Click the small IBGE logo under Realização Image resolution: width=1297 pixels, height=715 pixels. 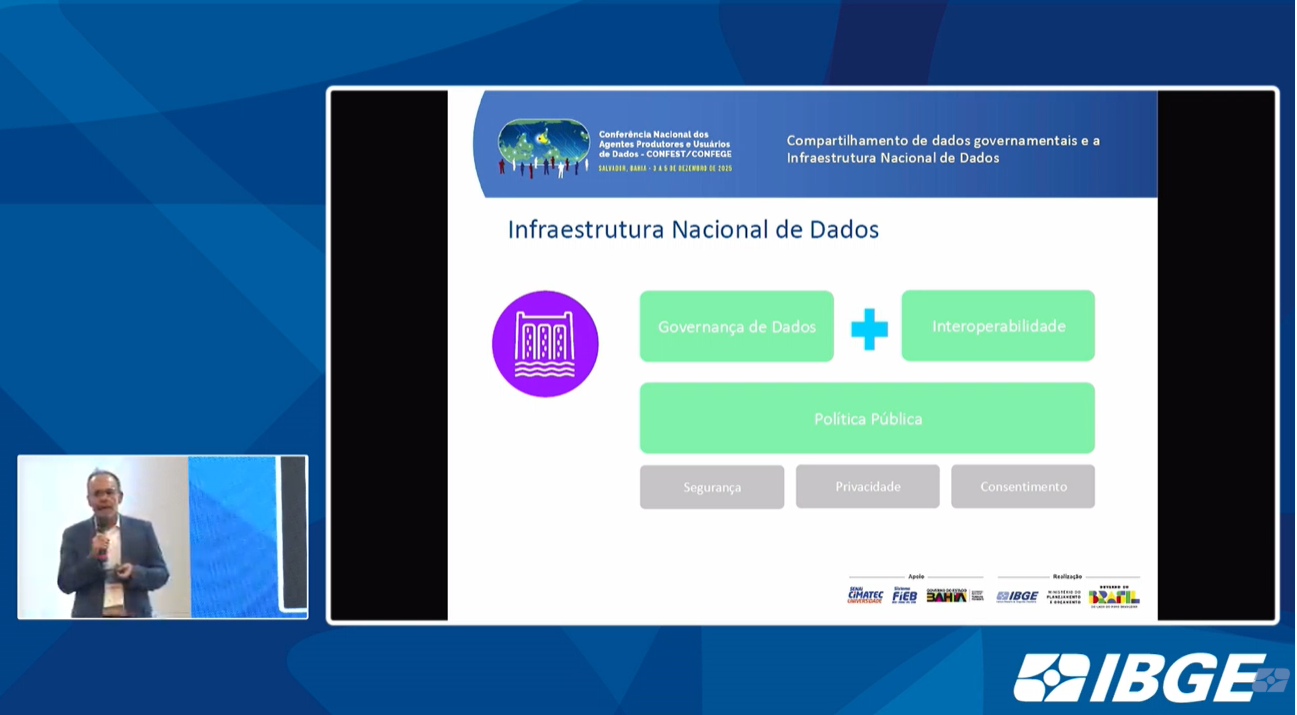pyautogui.click(x=1017, y=597)
